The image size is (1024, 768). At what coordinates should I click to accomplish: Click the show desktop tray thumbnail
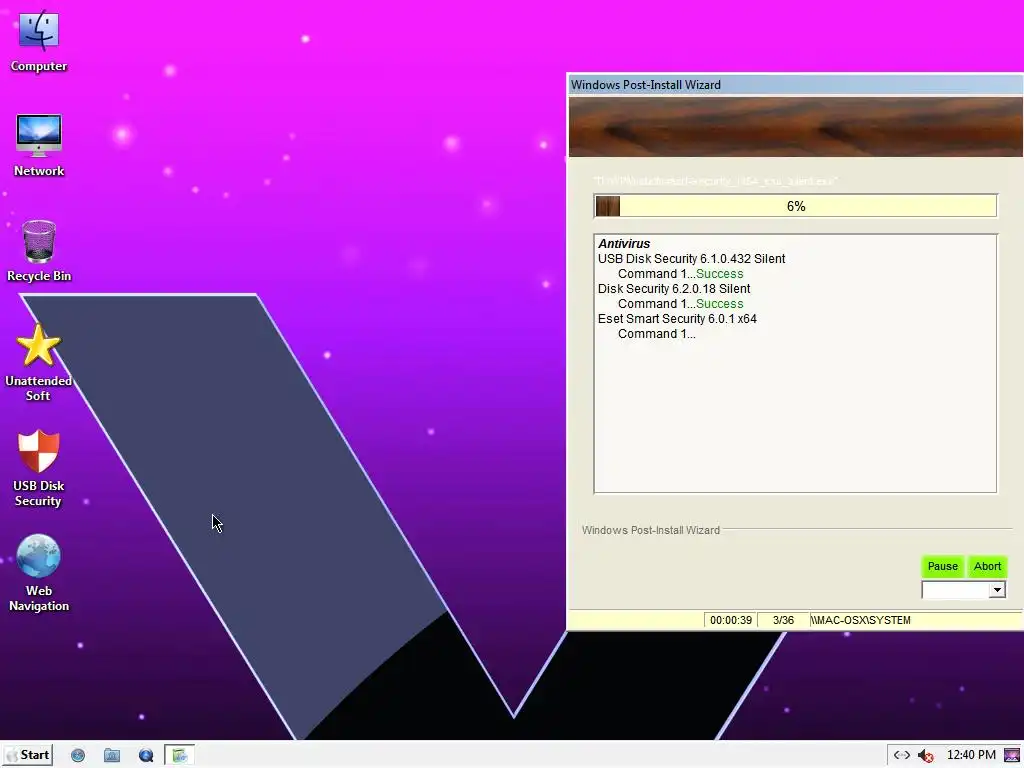(x=1012, y=755)
